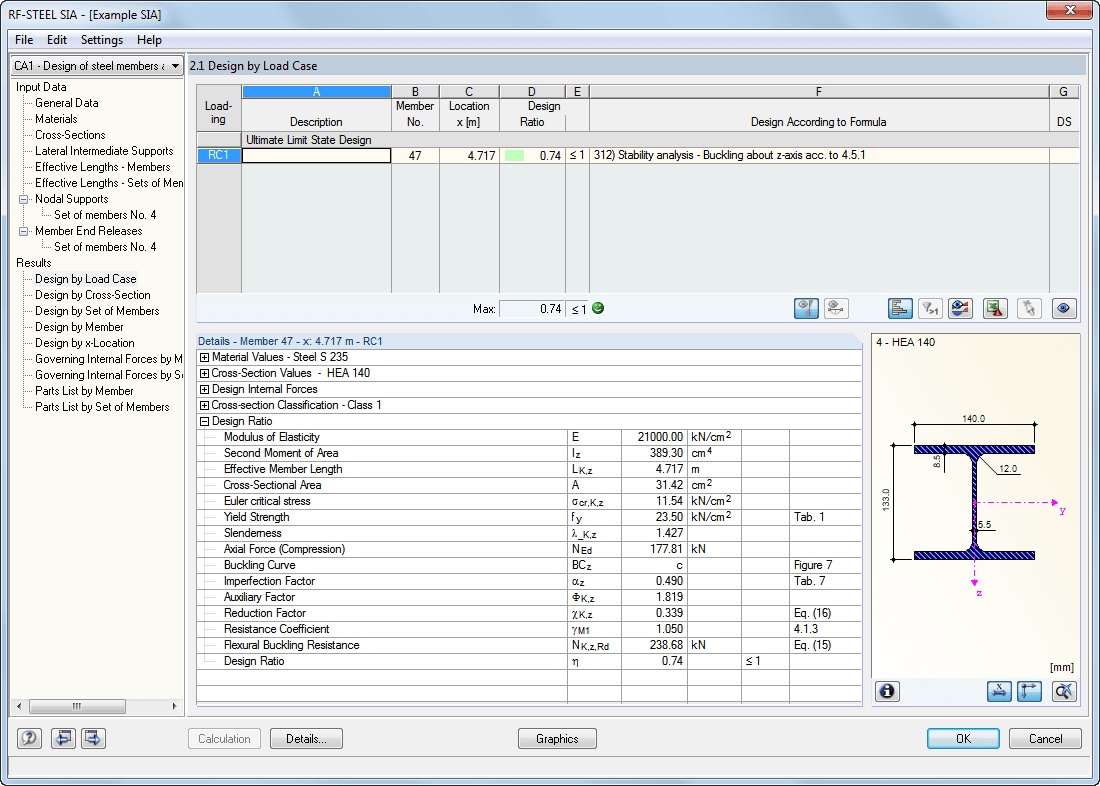This screenshot has width=1100, height=786.
Task: Click the reset zoom magnifier icon
Action: click(x=1064, y=691)
